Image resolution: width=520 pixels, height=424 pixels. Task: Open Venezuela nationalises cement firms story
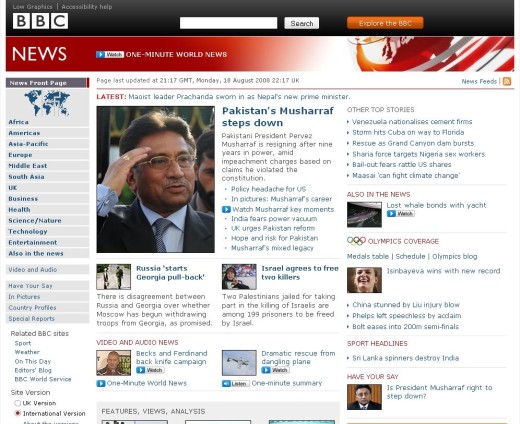click(x=412, y=122)
